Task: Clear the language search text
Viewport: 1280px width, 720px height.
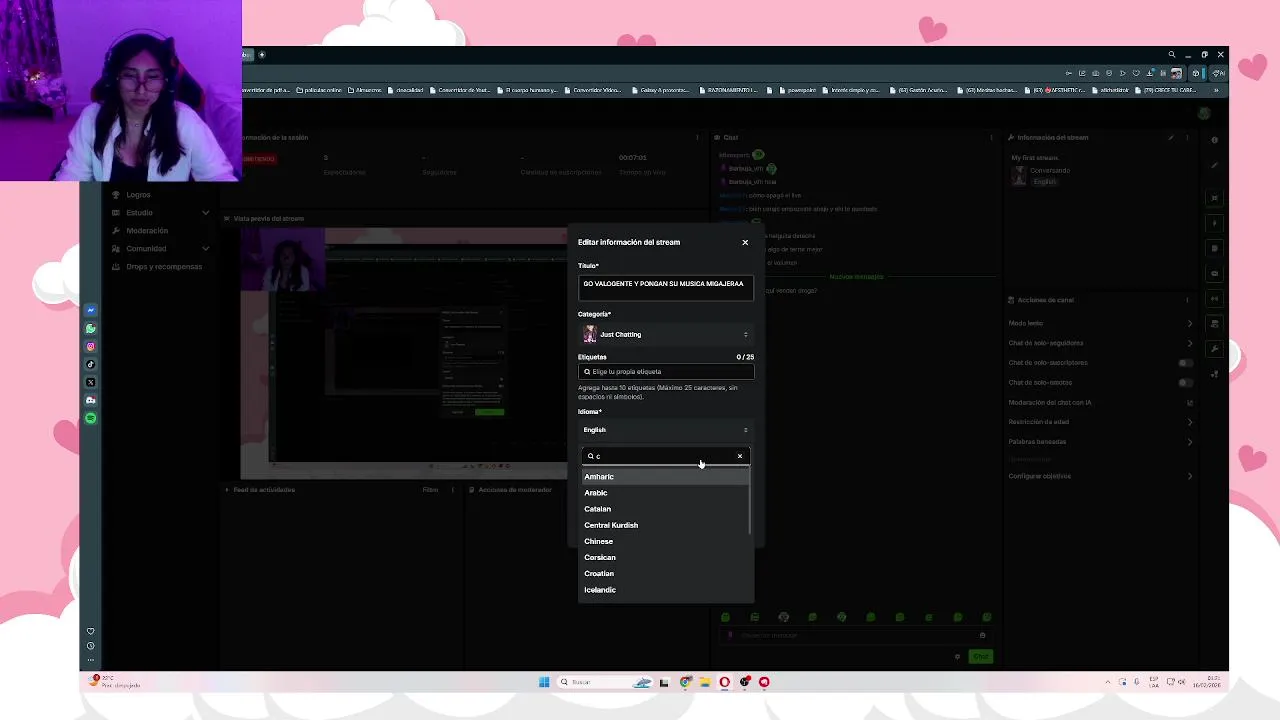Action: coord(740,456)
